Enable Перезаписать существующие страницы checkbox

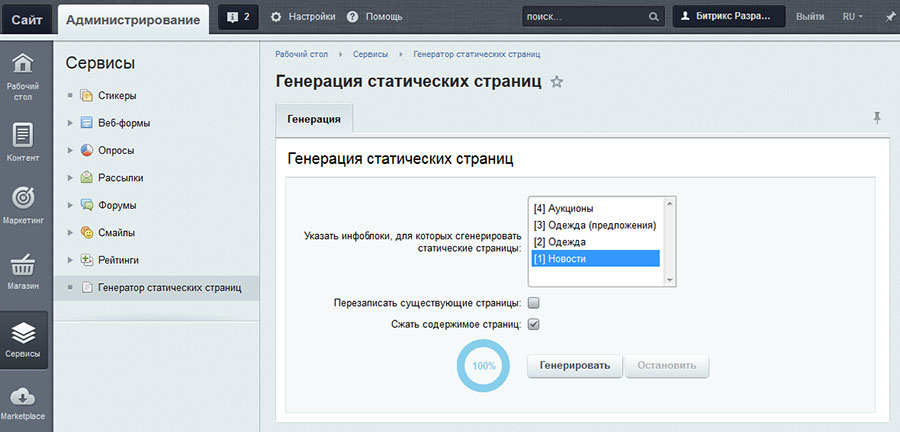[534, 302]
